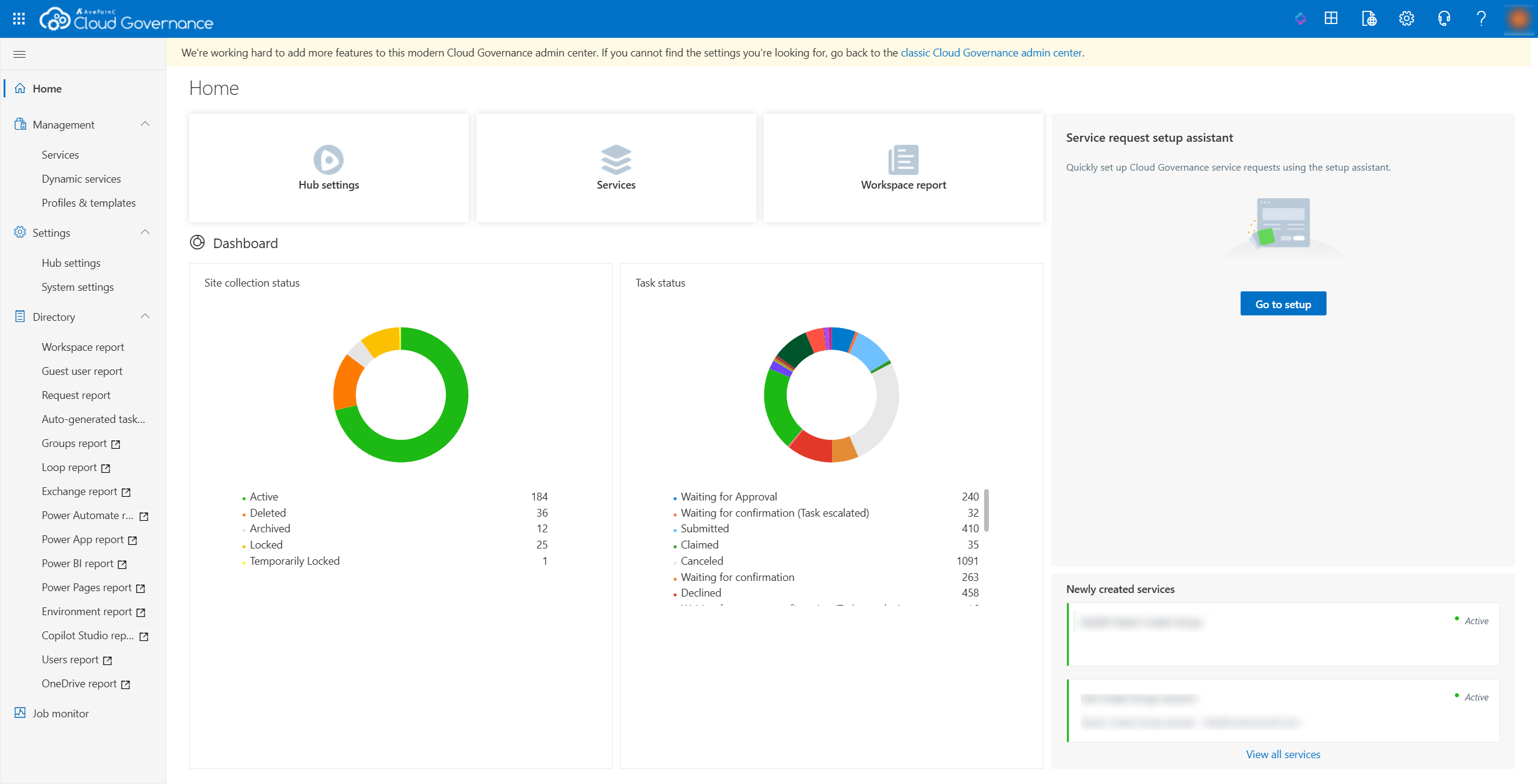The image size is (1538, 784).
Task: Open the AI assistant sparkle icon in top bar
Action: click(x=1301, y=19)
